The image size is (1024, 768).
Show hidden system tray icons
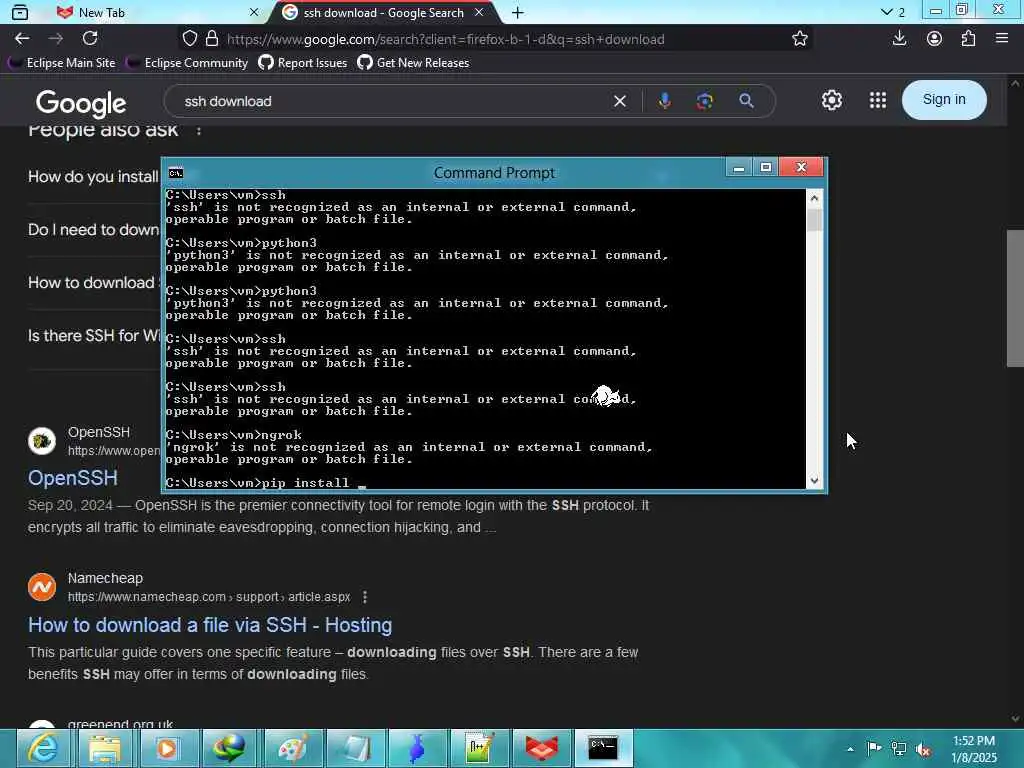click(x=850, y=749)
